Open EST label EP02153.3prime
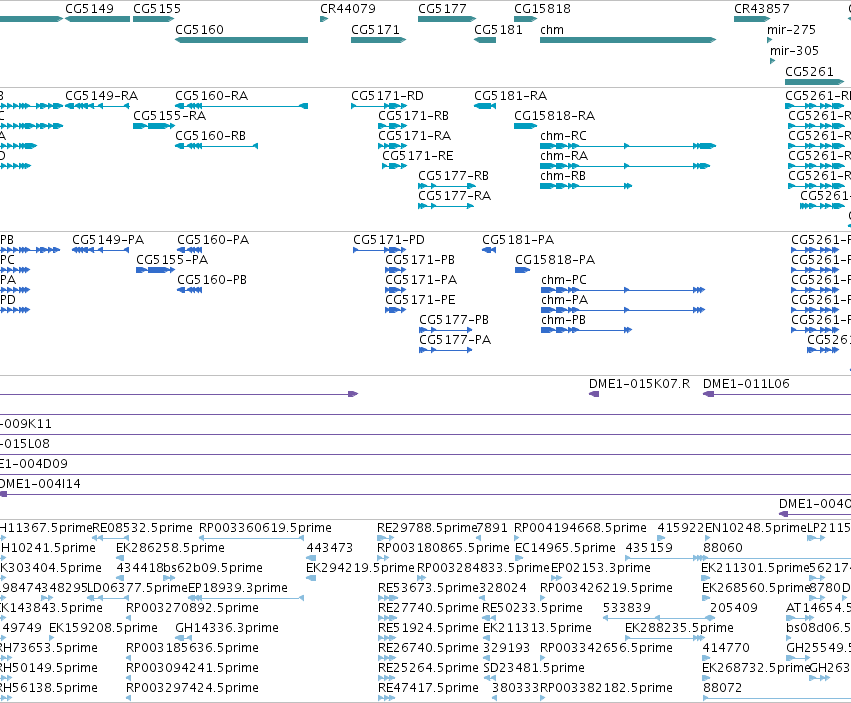The width and height of the screenshot is (851, 703). click(601, 568)
